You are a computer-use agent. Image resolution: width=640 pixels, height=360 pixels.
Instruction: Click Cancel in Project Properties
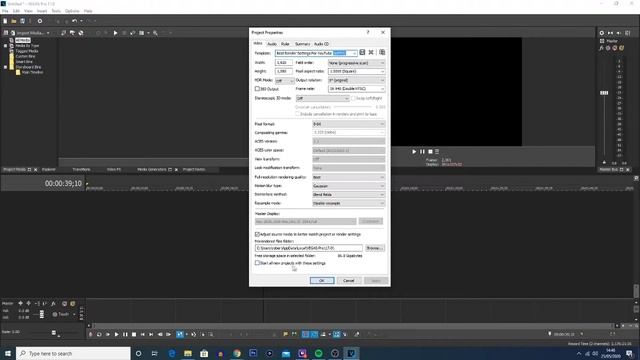point(349,280)
